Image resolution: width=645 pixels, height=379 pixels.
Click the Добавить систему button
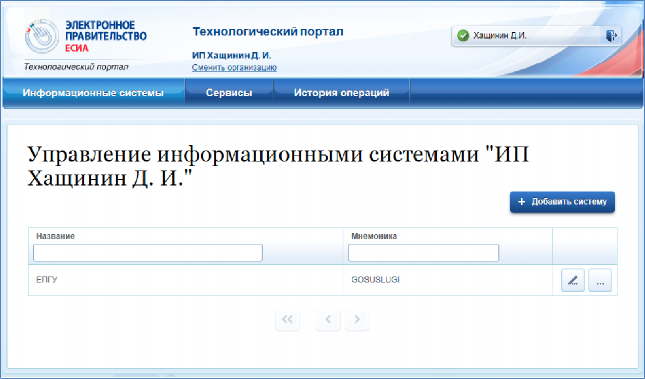click(562, 202)
